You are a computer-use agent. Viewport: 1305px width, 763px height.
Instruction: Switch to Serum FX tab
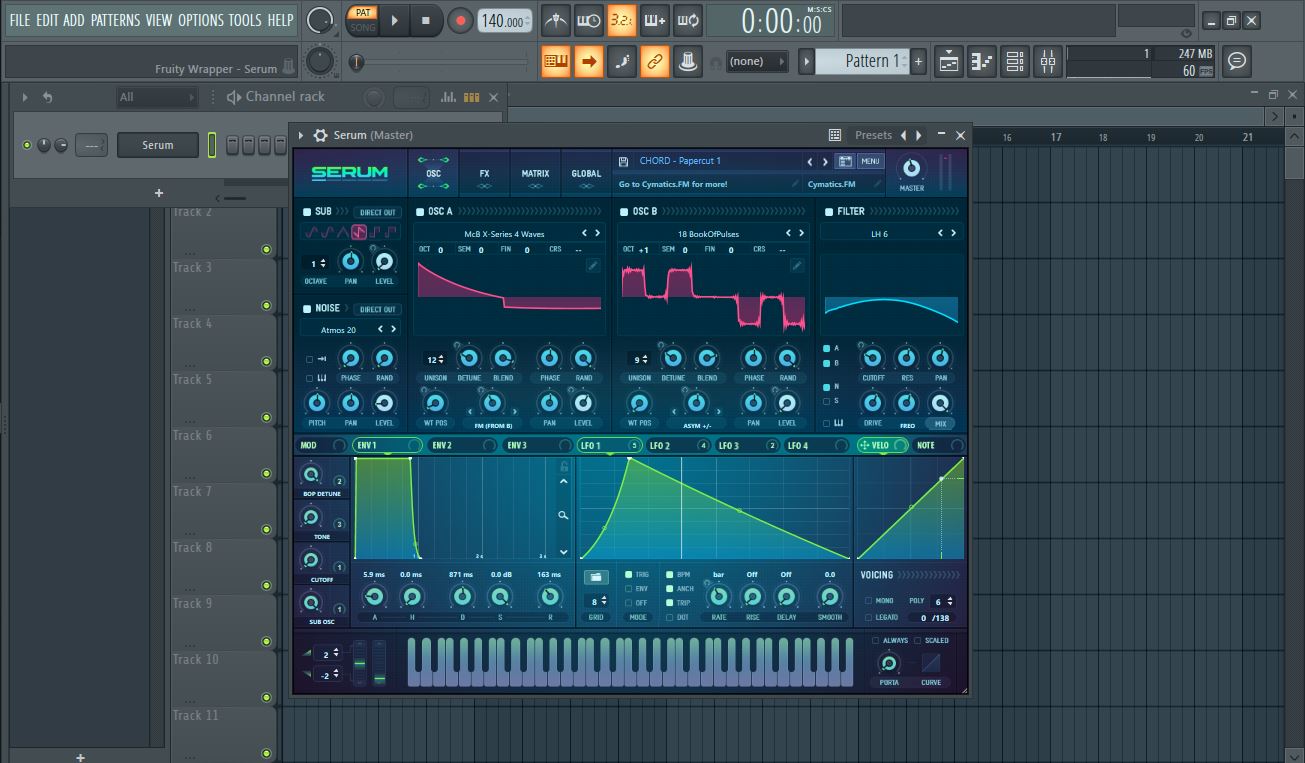[484, 172]
